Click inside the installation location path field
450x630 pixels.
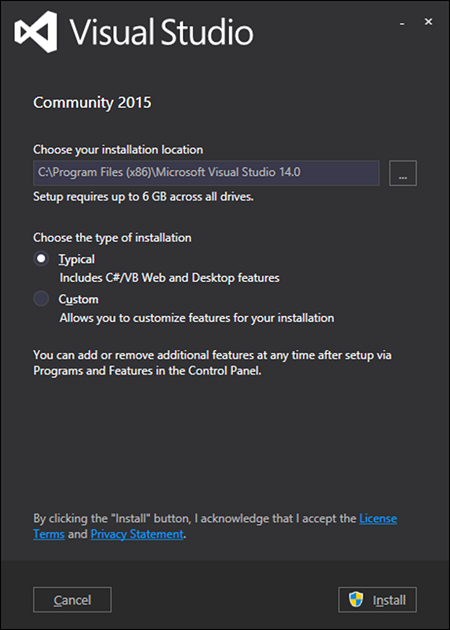(x=206, y=173)
